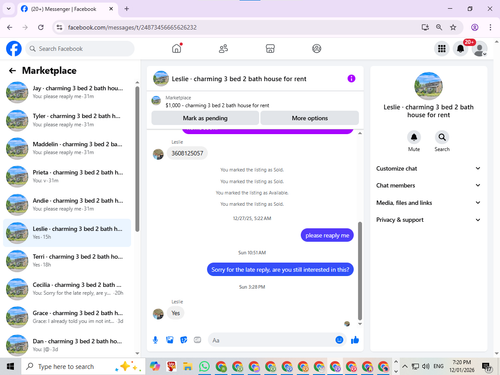Reload the page in the browser
The width and height of the screenshot is (500, 375).
[x=41, y=27]
